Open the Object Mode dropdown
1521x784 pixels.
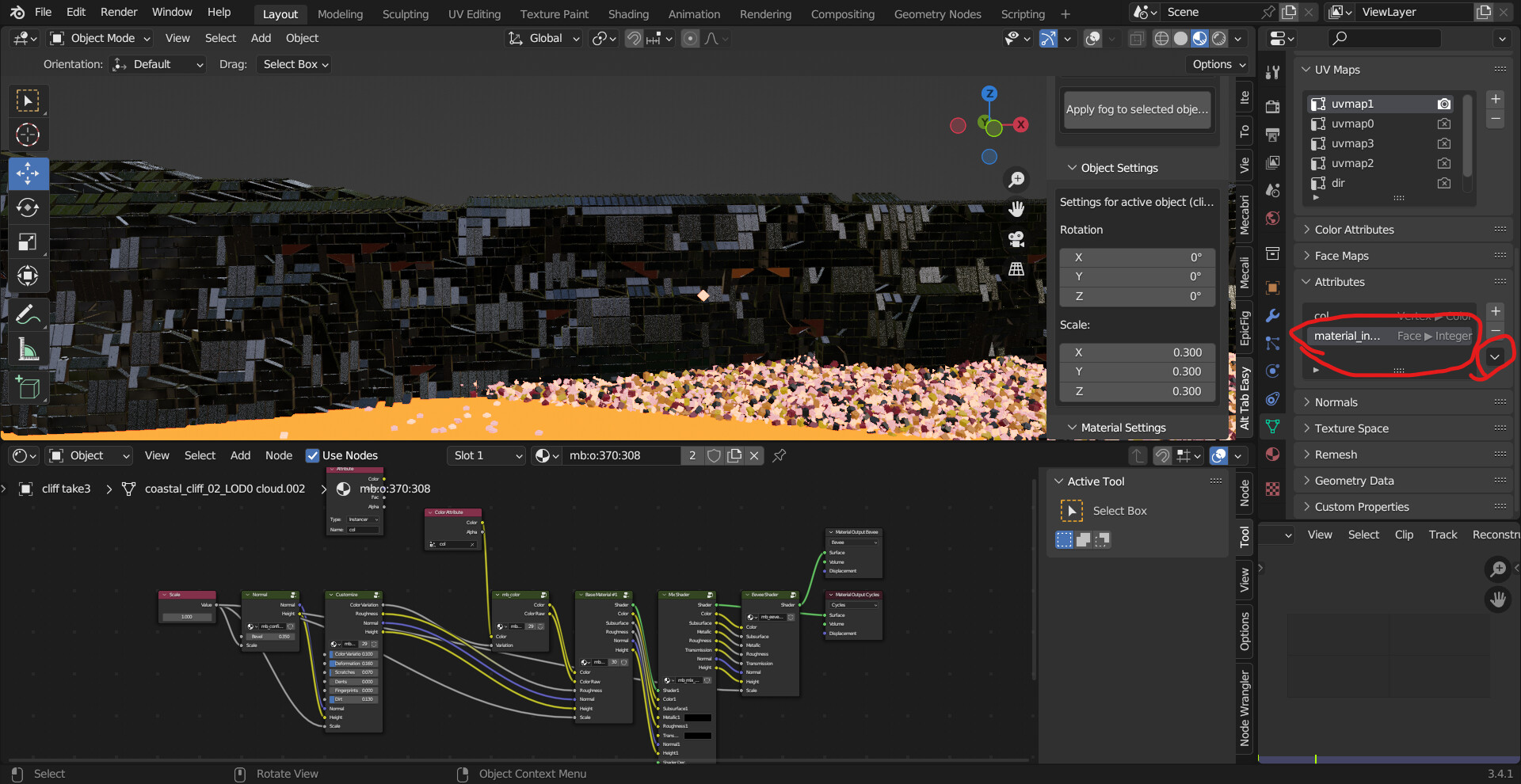click(100, 38)
